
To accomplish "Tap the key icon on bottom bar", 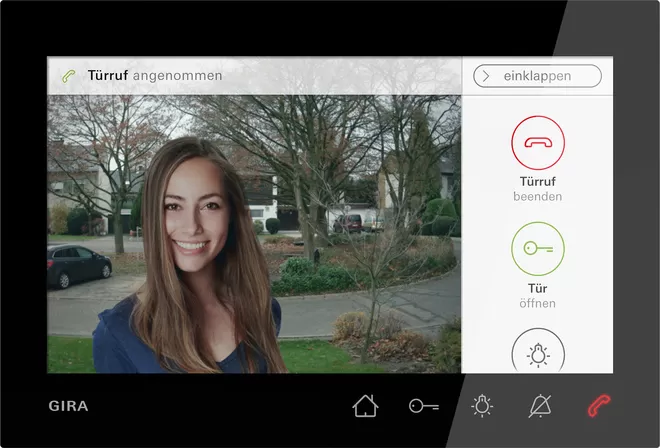I will [424, 406].
